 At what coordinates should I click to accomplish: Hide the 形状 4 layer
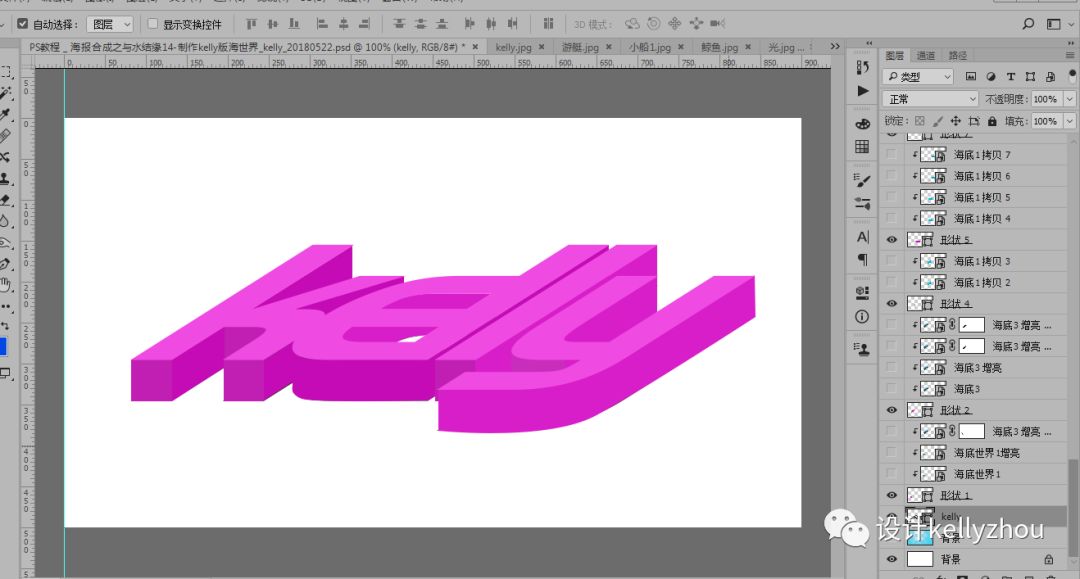click(x=892, y=304)
